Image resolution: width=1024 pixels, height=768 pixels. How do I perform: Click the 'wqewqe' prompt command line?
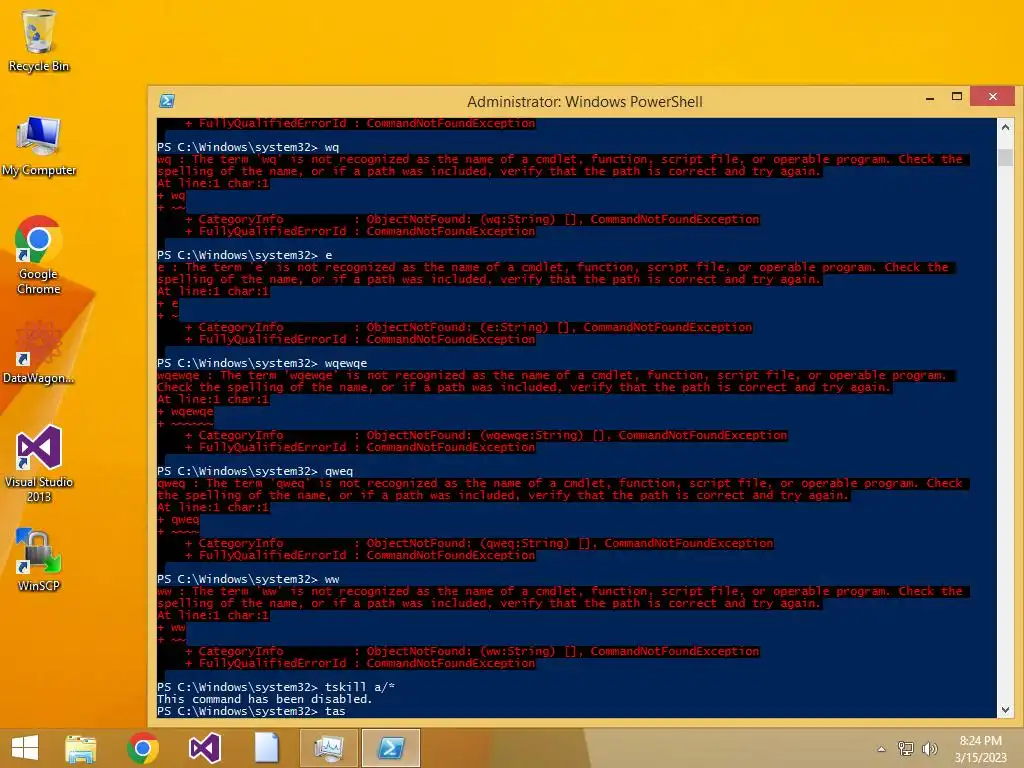point(263,363)
